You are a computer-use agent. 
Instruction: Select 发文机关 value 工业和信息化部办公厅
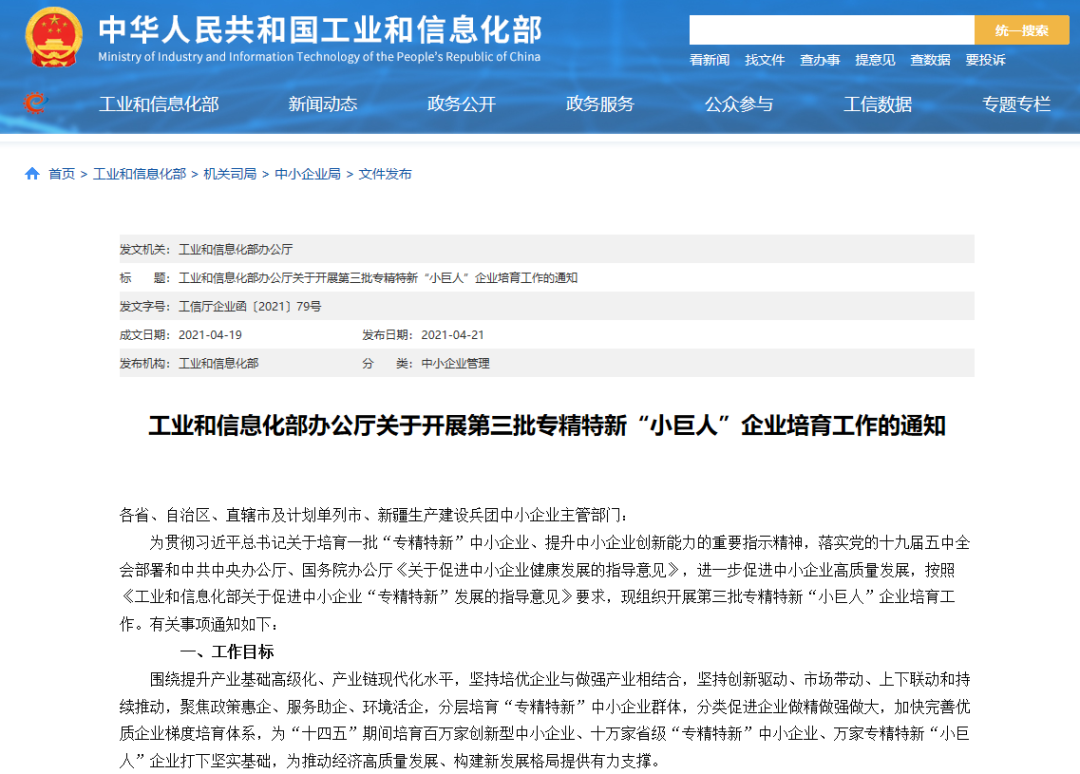[236, 249]
